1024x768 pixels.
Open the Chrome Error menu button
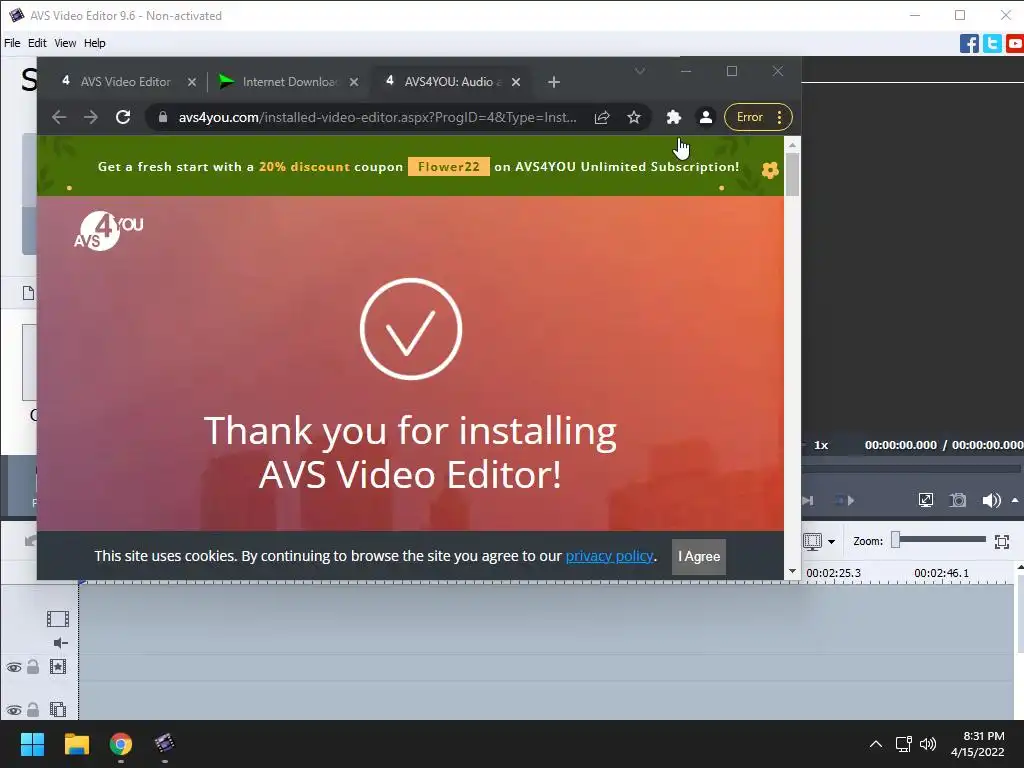758,118
